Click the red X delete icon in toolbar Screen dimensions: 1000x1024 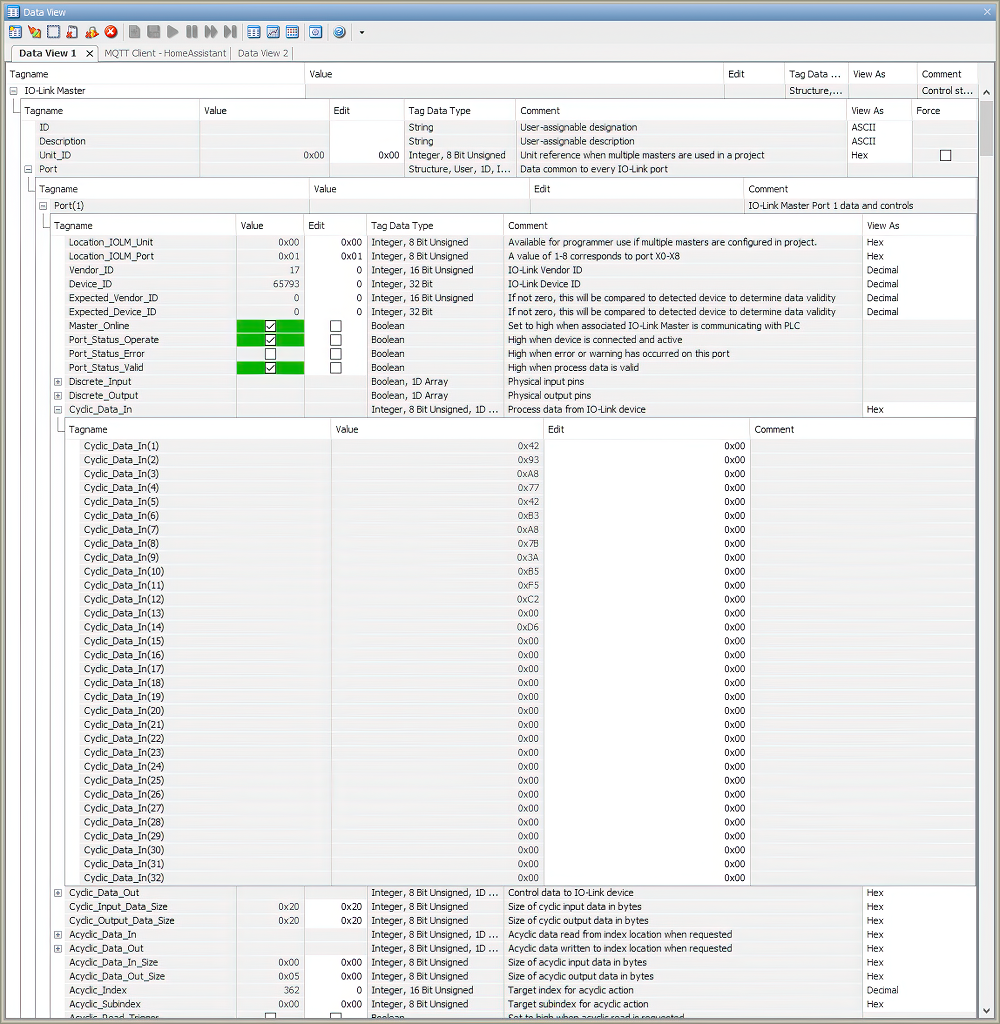(x=111, y=32)
